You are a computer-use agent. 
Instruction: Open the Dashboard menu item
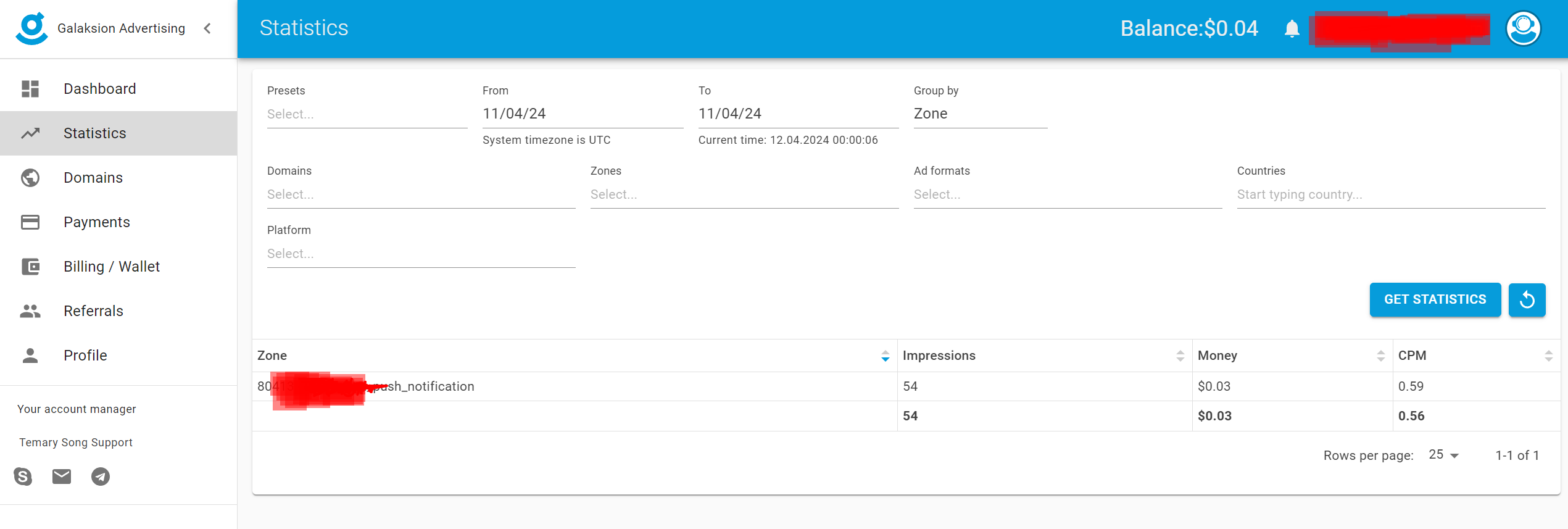tap(118, 89)
